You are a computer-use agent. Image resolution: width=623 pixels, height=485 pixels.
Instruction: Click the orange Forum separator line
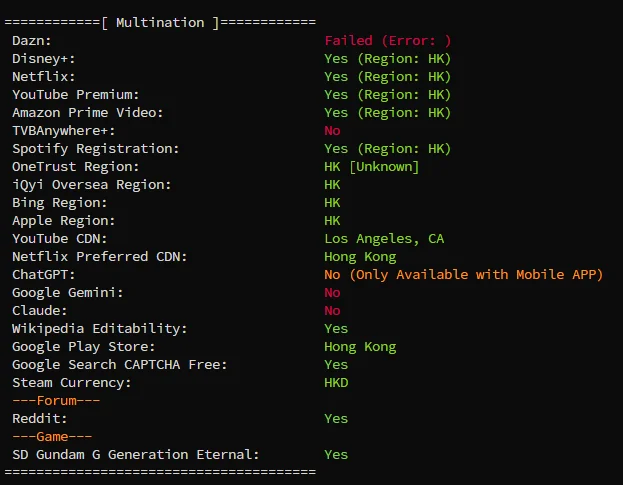[x=56, y=401]
